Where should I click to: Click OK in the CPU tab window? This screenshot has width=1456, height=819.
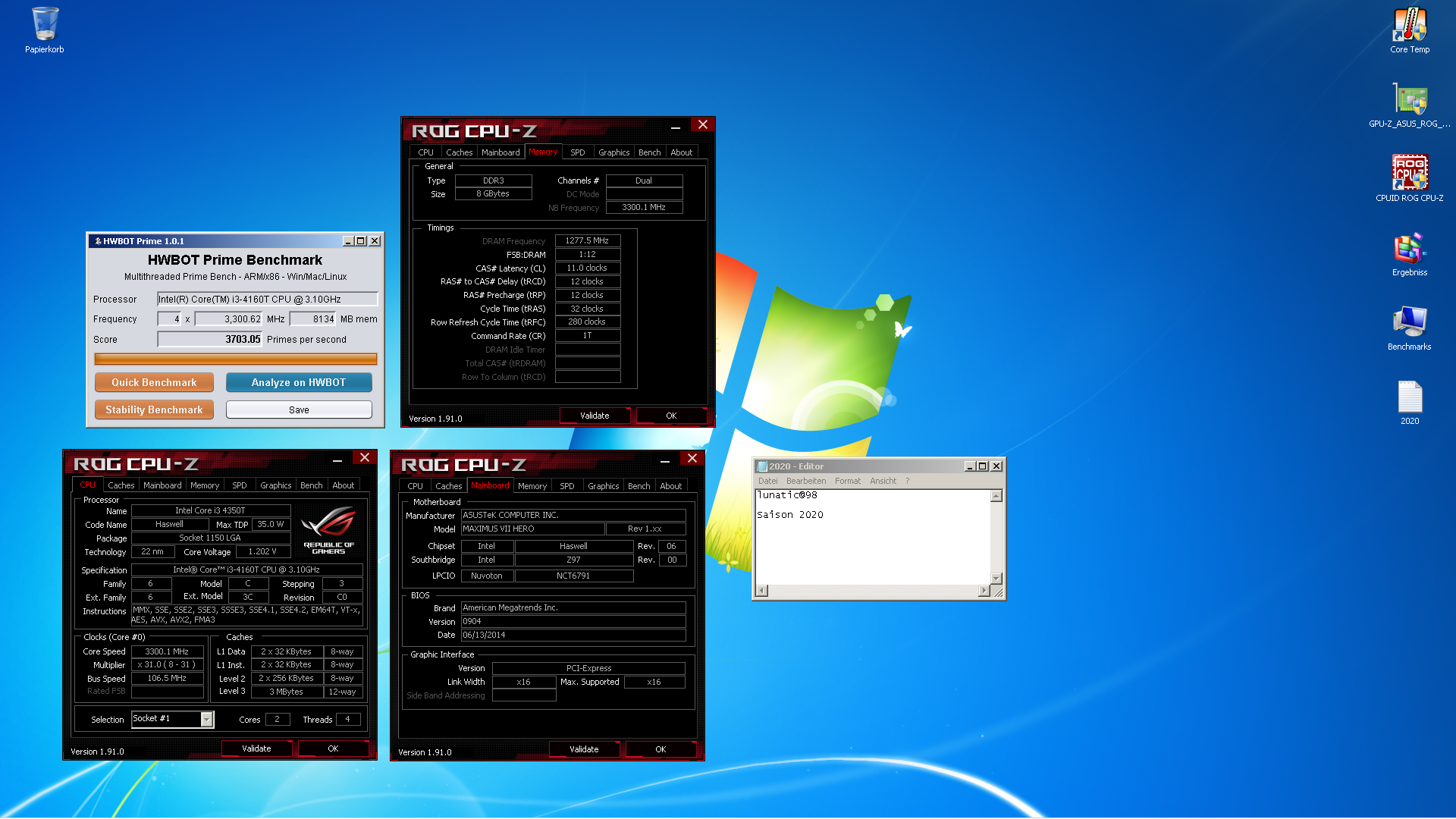[x=333, y=748]
